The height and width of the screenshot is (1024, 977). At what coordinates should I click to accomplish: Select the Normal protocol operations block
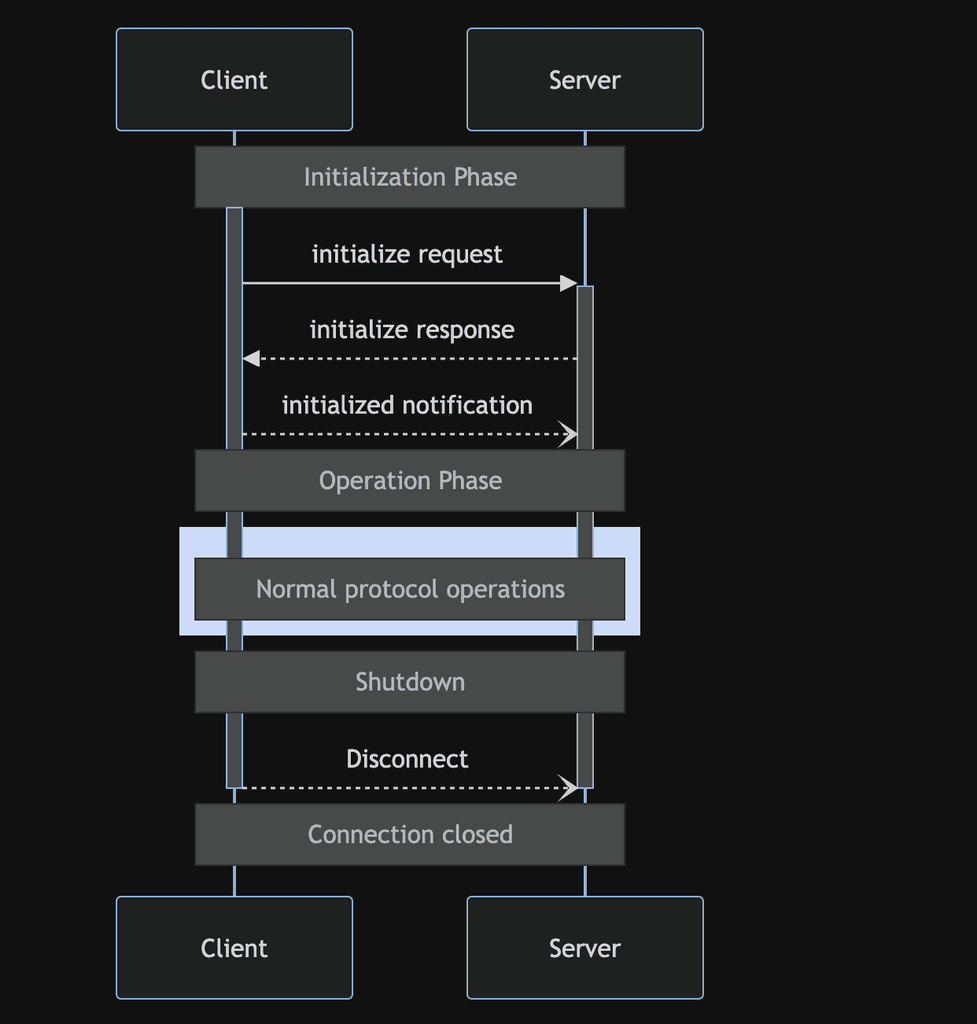point(410,588)
